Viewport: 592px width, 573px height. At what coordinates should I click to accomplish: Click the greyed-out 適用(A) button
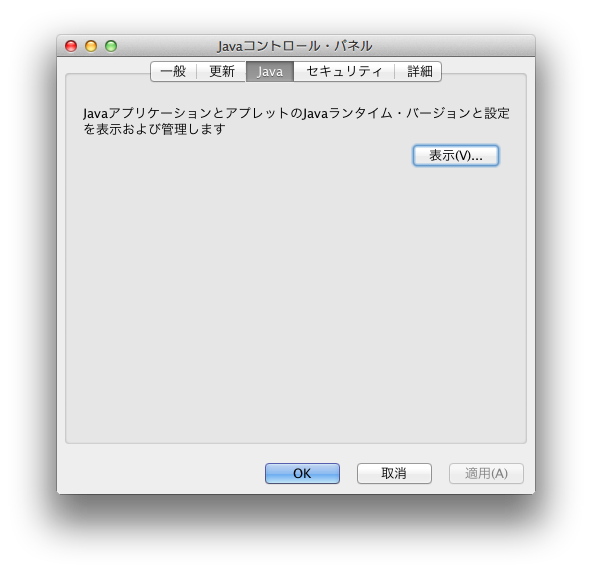486,473
